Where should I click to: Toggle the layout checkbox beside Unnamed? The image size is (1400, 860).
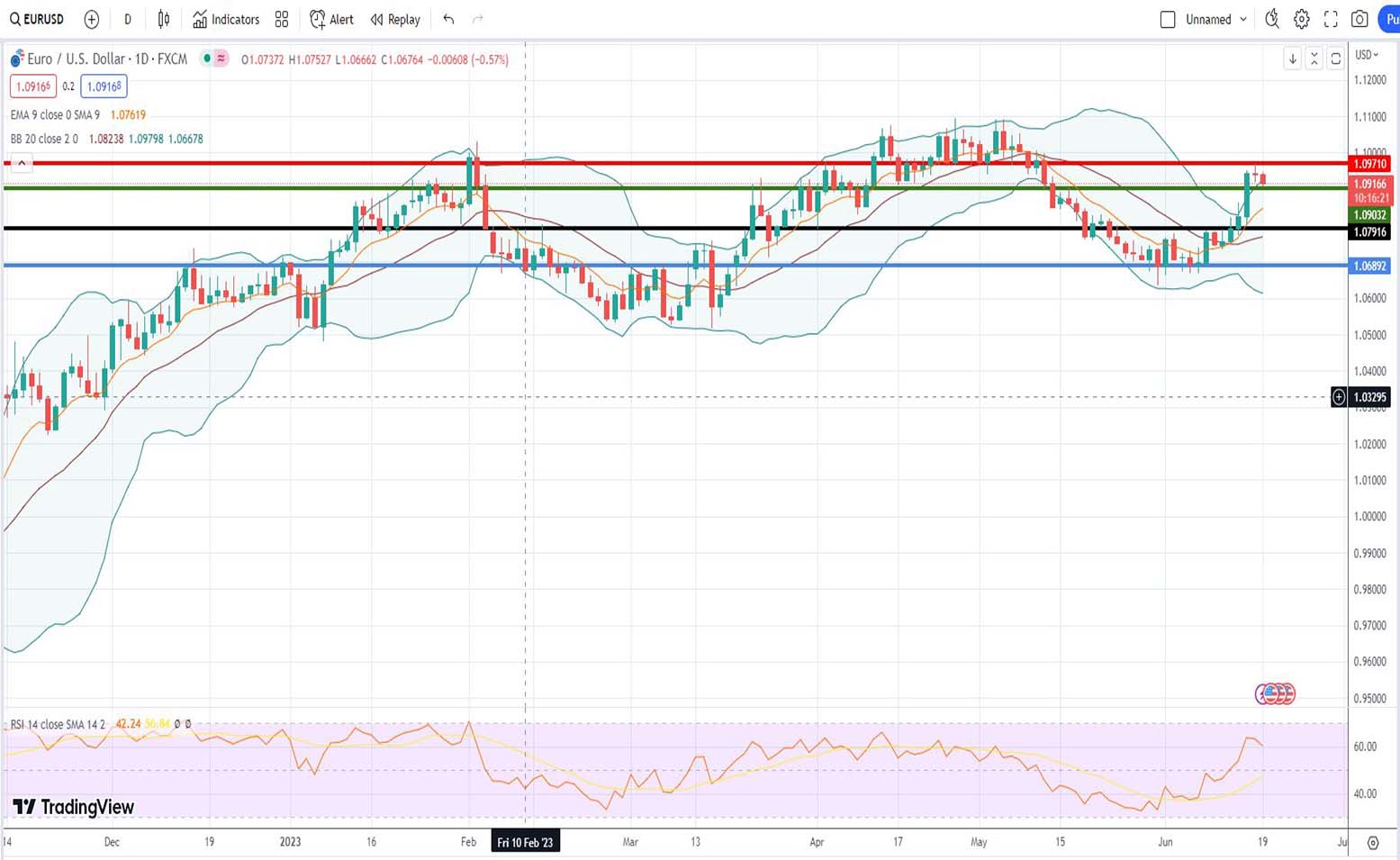point(1168,19)
